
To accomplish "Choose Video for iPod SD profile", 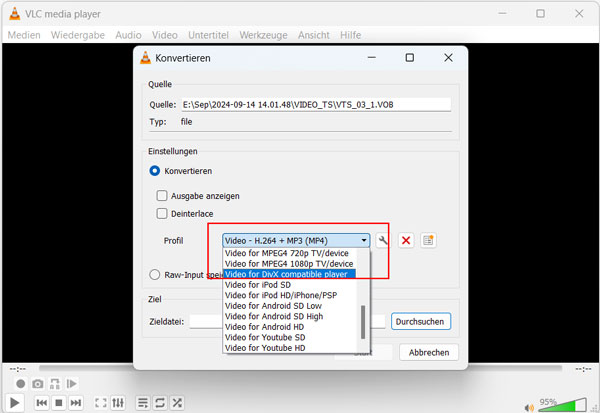I will [x=289, y=285].
